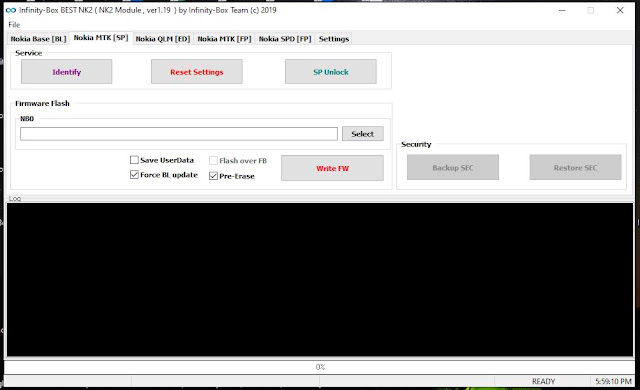
Task: Click the 0% progress bar
Action: click(x=320, y=367)
